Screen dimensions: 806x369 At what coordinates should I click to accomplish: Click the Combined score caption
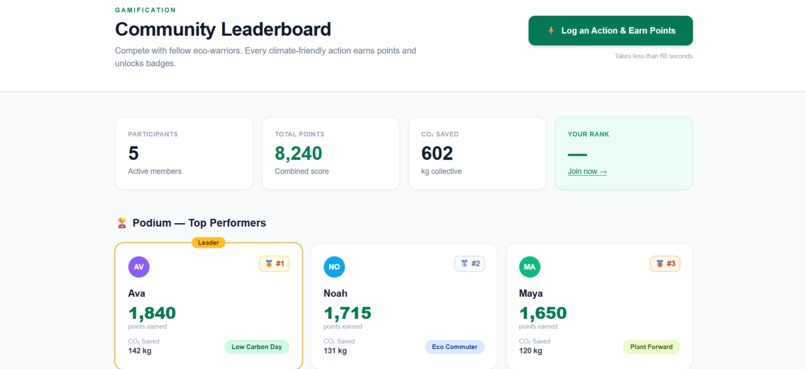pyautogui.click(x=302, y=171)
